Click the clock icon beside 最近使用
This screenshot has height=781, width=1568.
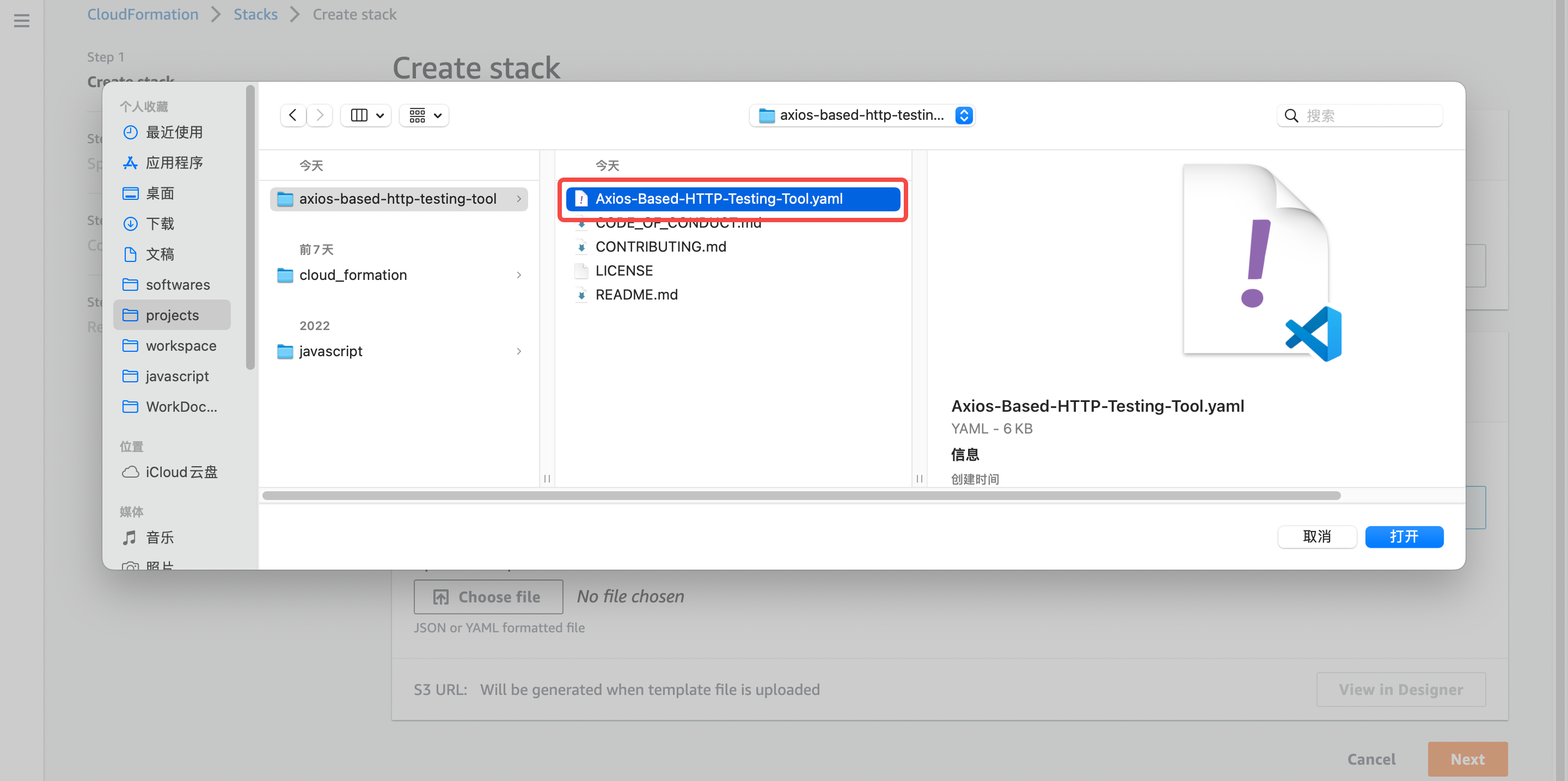coord(130,132)
